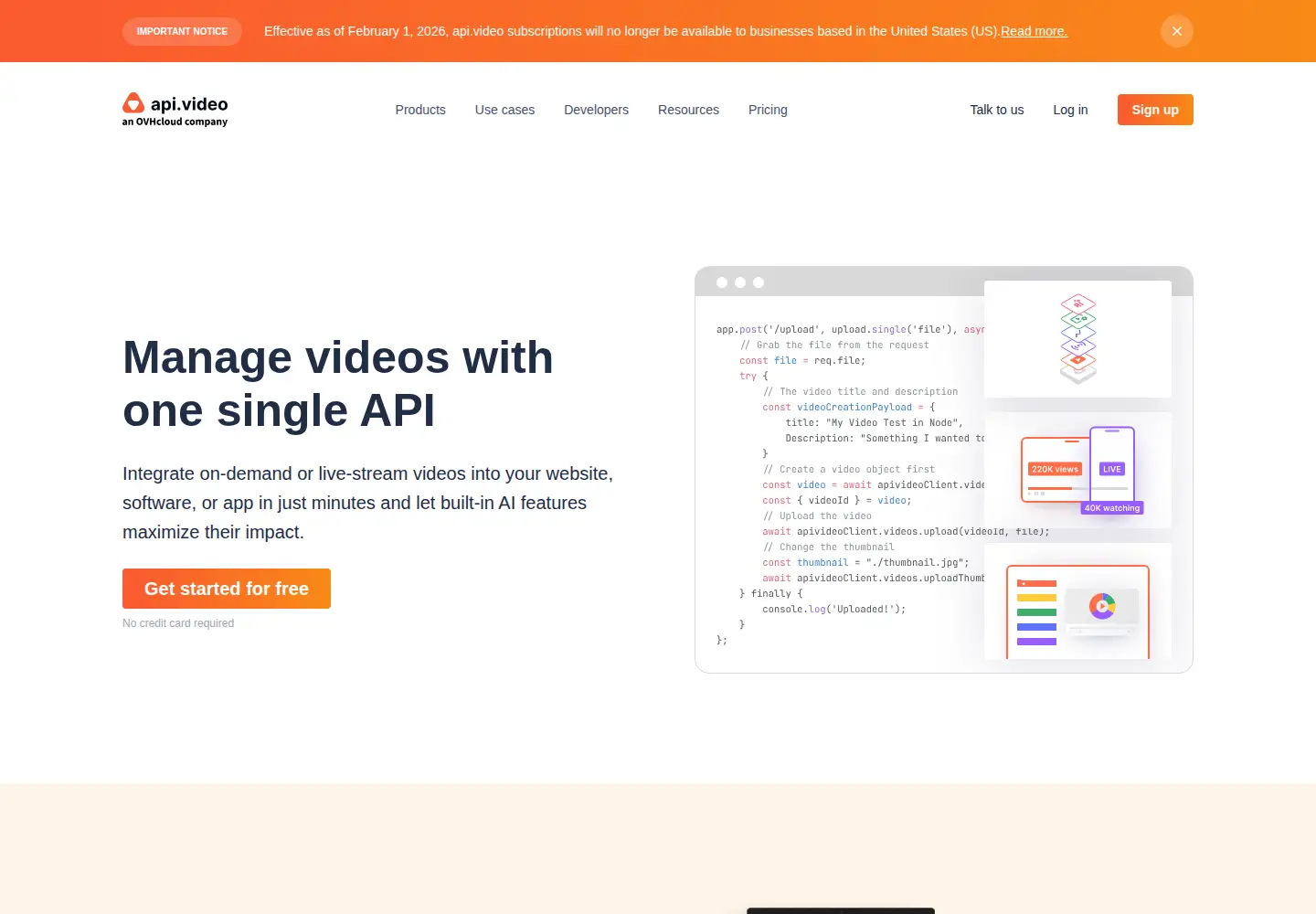Click the IMPORTANT NOTICE badge
The width and height of the screenshot is (1316, 914).
[x=182, y=31]
